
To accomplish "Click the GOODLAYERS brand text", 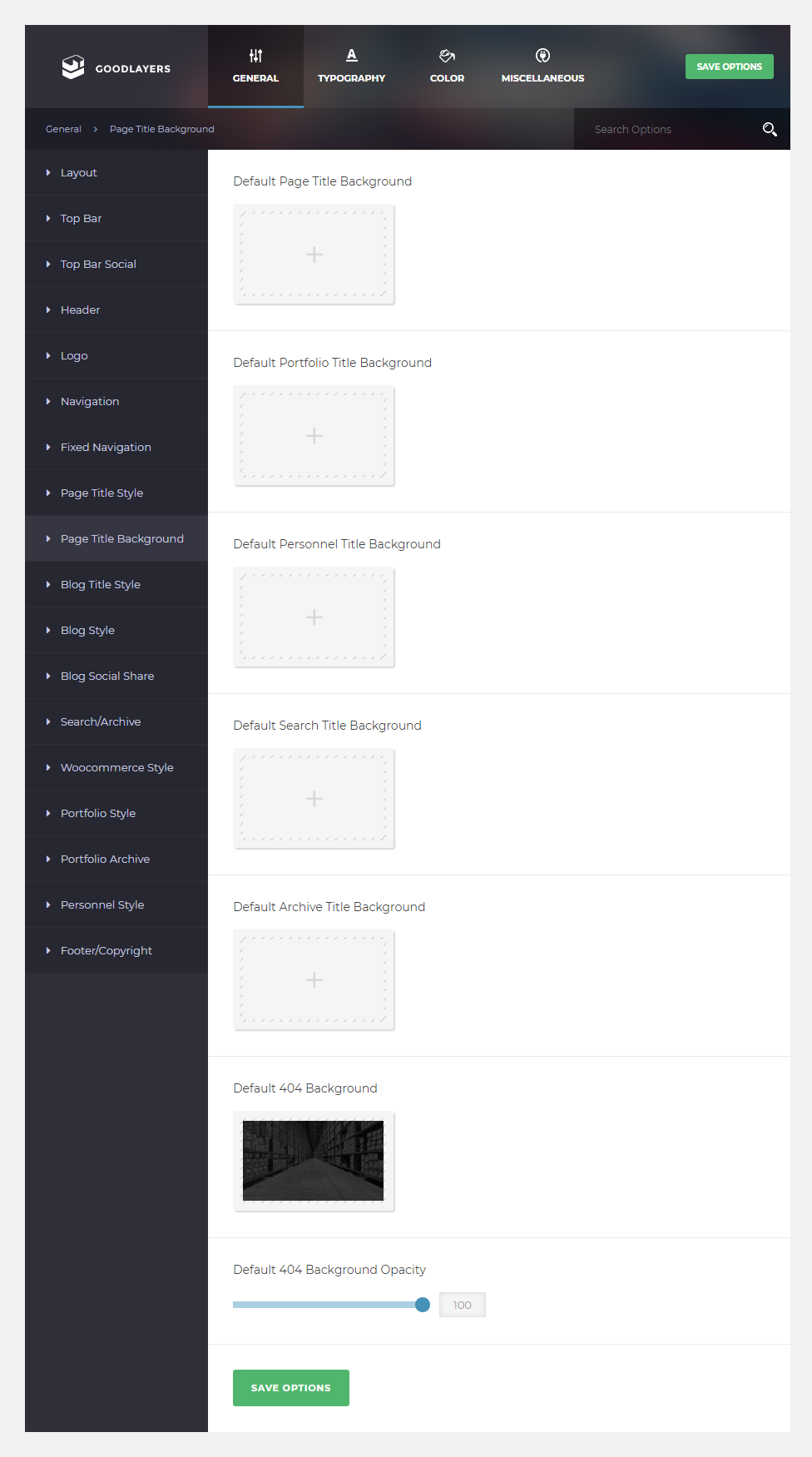I will 133,69.
